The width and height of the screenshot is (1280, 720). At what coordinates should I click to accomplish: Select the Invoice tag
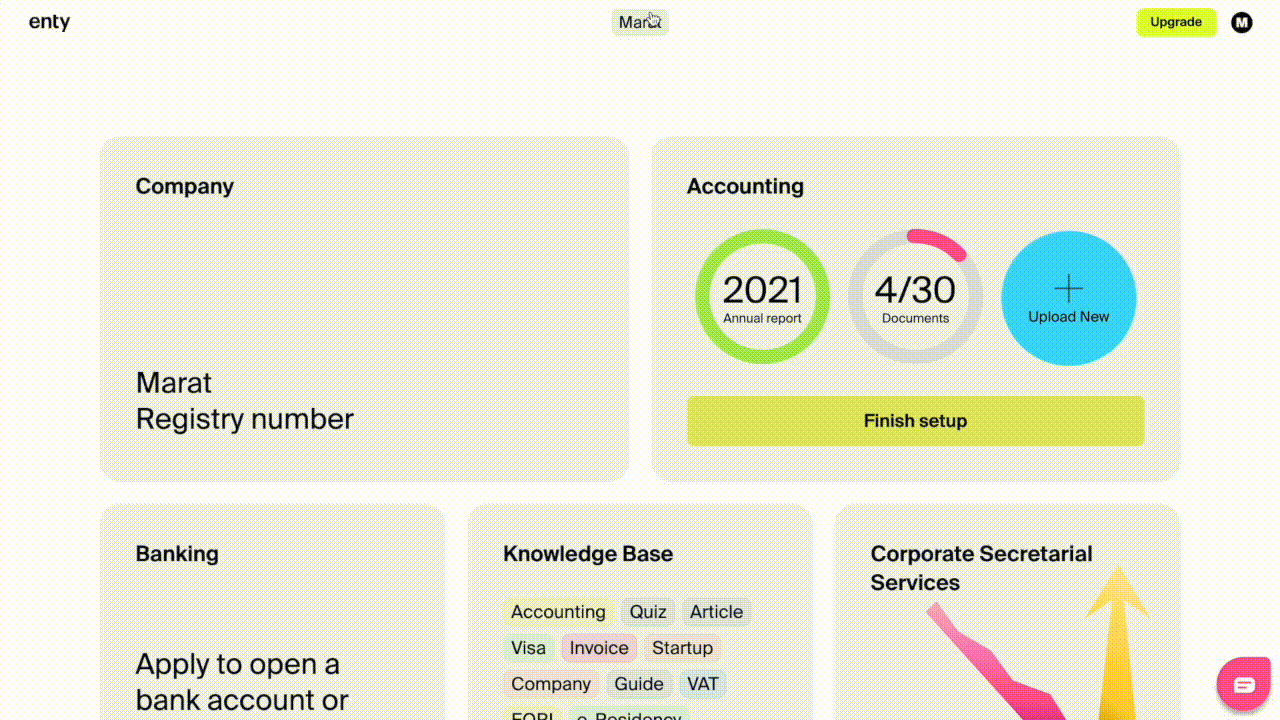(598, 648)
